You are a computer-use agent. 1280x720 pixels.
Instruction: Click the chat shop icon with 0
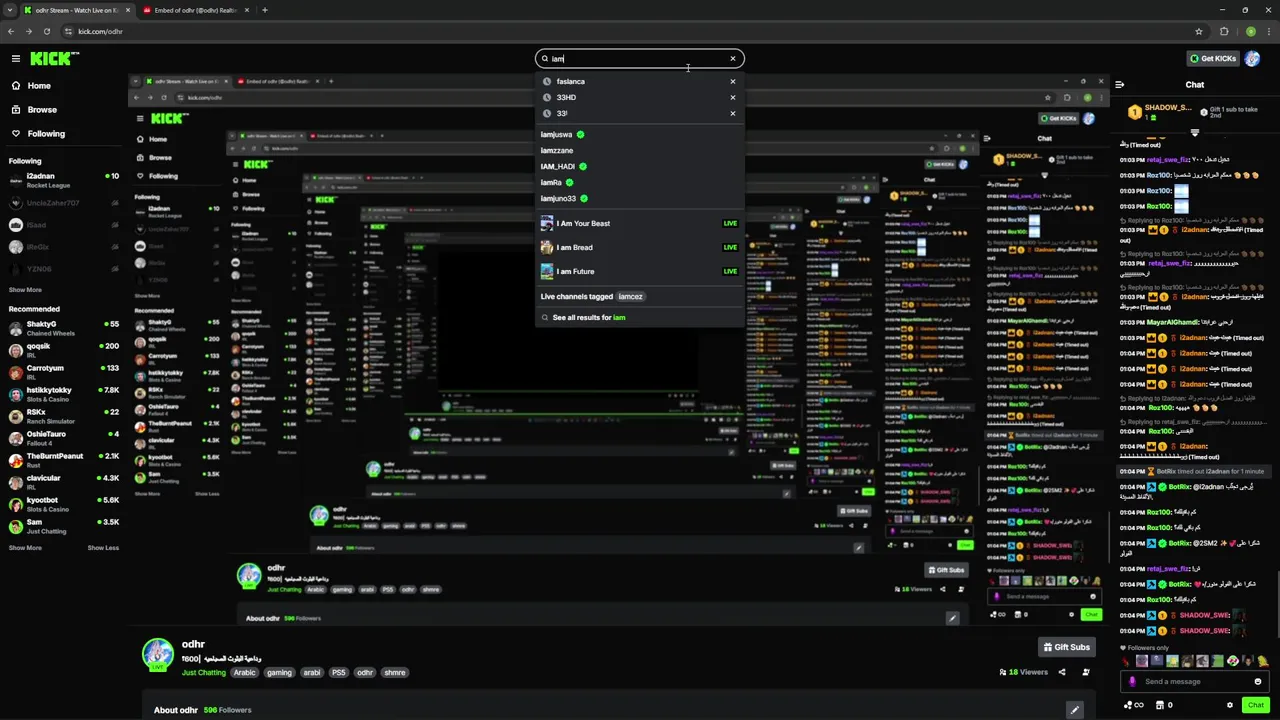coord(1164,705)
